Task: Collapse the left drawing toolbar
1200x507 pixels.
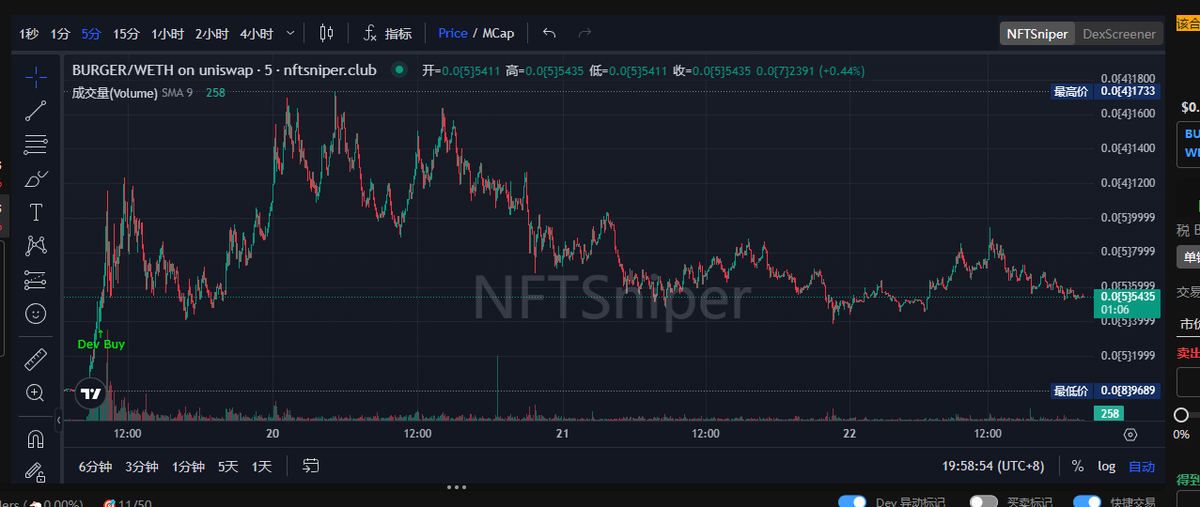Action: coord(58,421)
